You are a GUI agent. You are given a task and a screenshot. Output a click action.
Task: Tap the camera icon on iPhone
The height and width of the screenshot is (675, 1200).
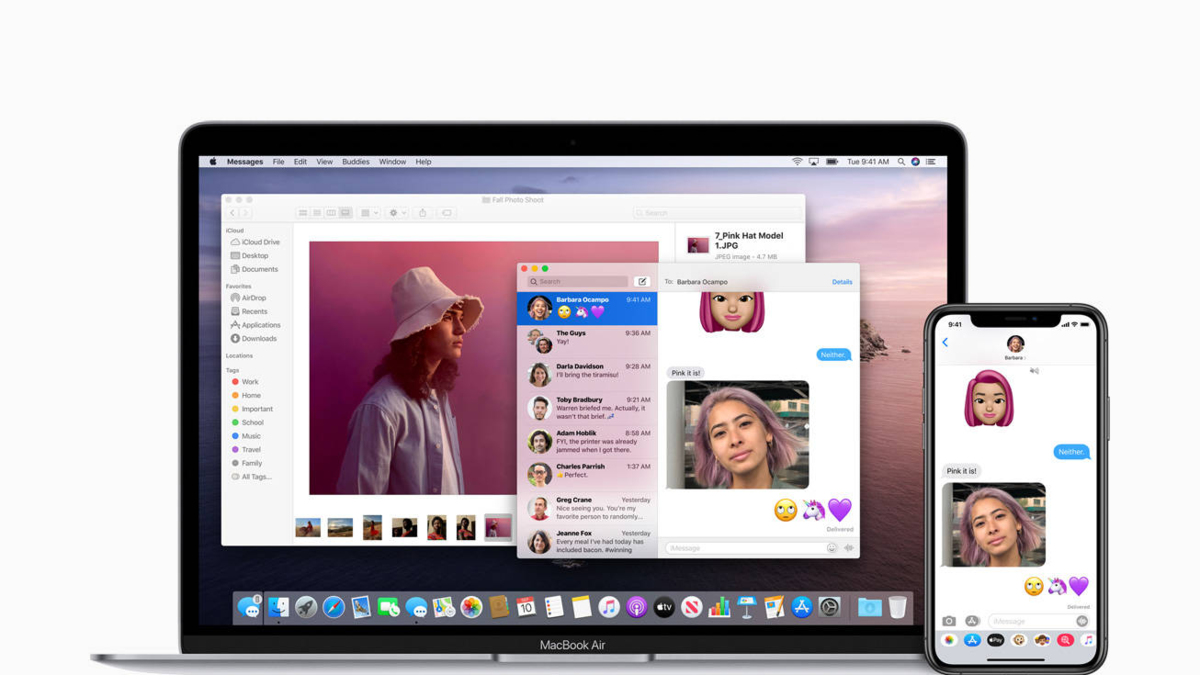949,621
